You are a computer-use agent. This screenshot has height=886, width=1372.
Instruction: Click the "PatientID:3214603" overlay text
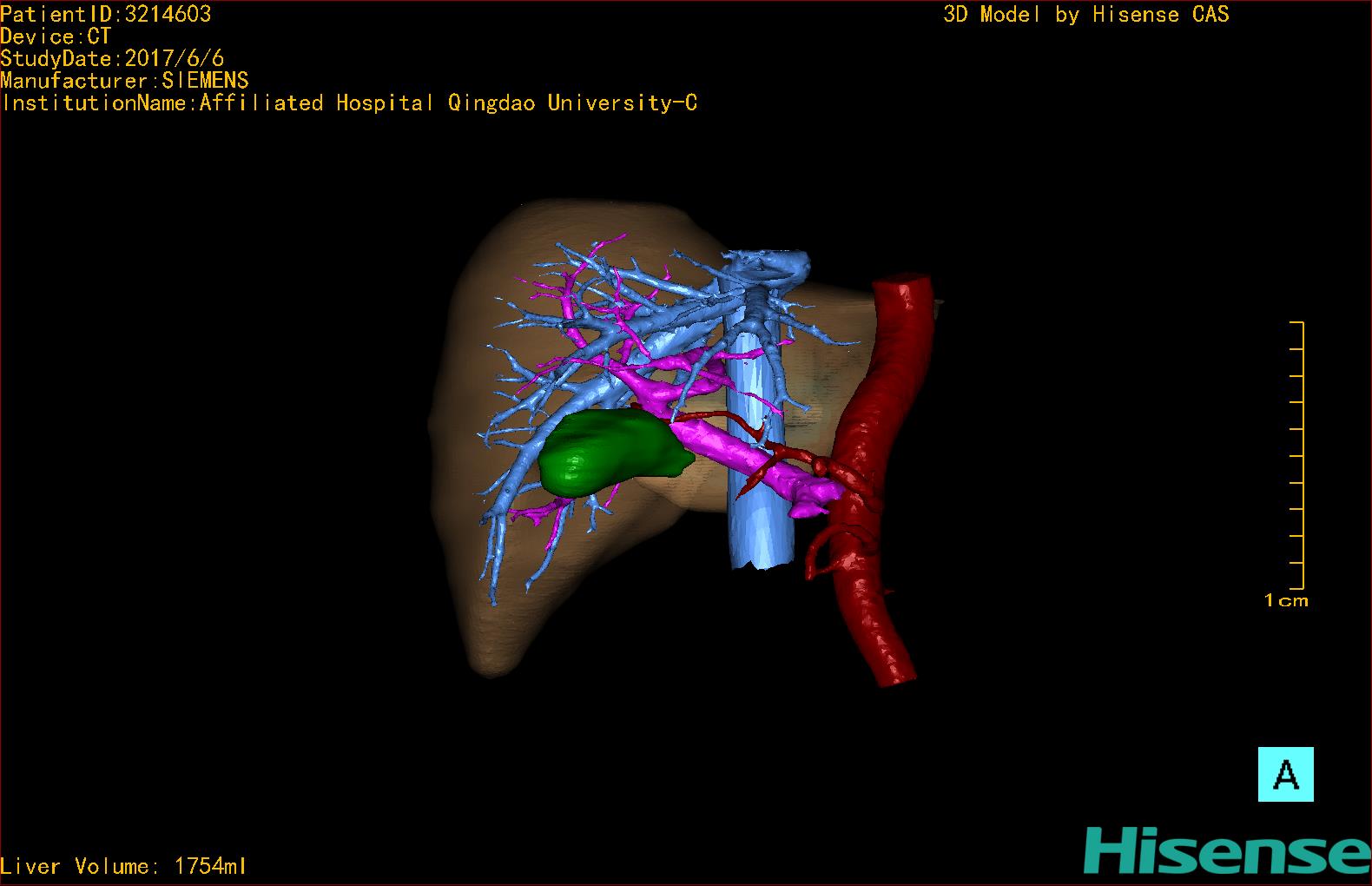click(x=106, y=14)
